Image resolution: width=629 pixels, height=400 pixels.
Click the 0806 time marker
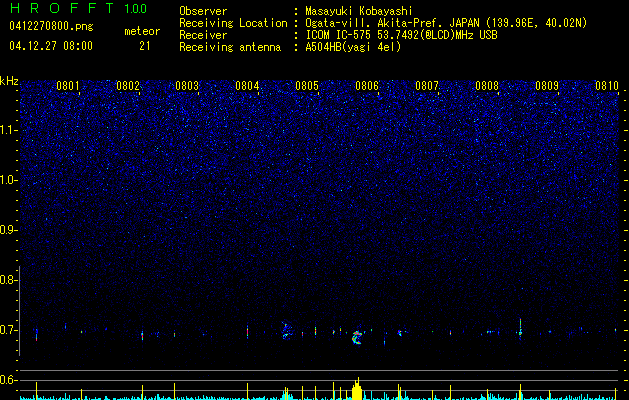367,86
